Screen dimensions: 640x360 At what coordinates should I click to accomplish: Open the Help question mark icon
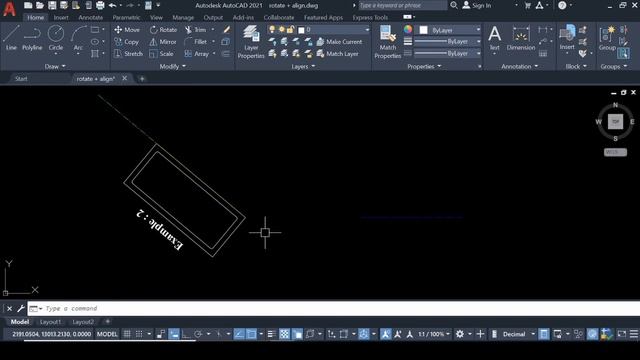pyautogui.click(x=562, y=5)
